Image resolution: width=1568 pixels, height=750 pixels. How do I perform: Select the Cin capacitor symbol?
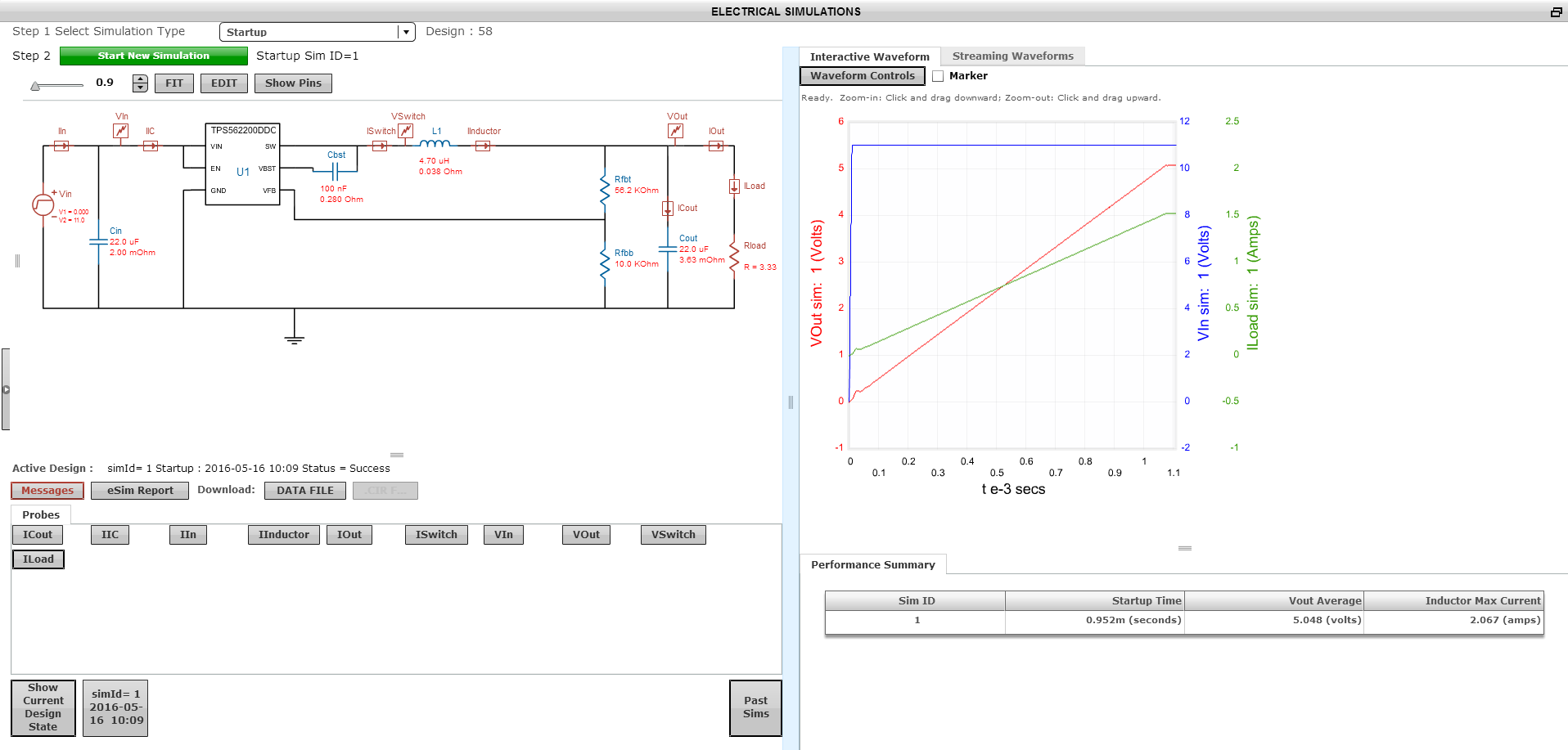pyautogui.click(x=98, y=242)
